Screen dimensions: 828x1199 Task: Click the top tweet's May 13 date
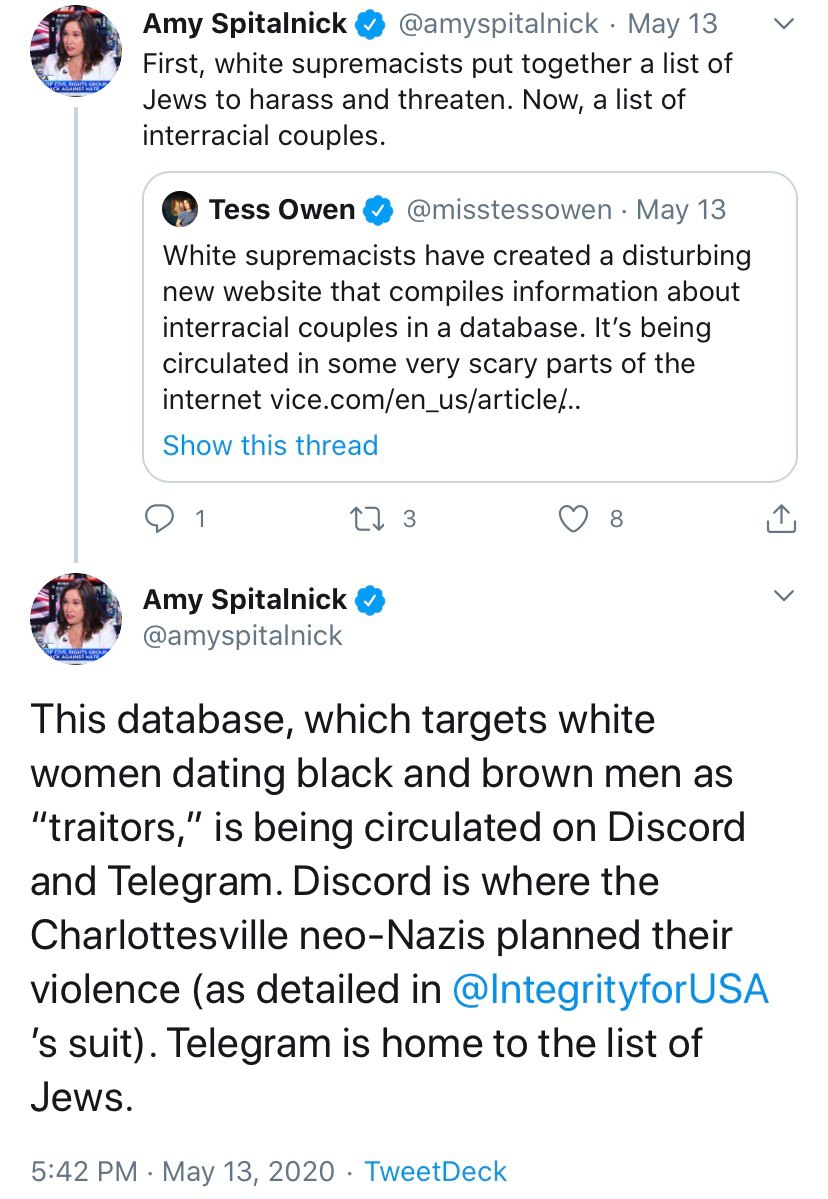(x=672, y=24)
